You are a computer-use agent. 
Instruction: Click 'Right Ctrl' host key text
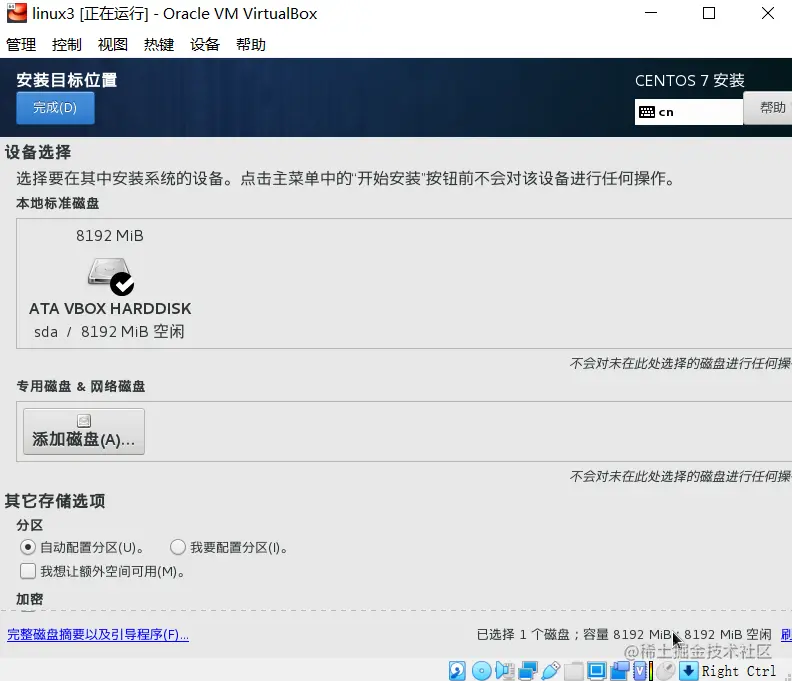click(x=738, y=671)
